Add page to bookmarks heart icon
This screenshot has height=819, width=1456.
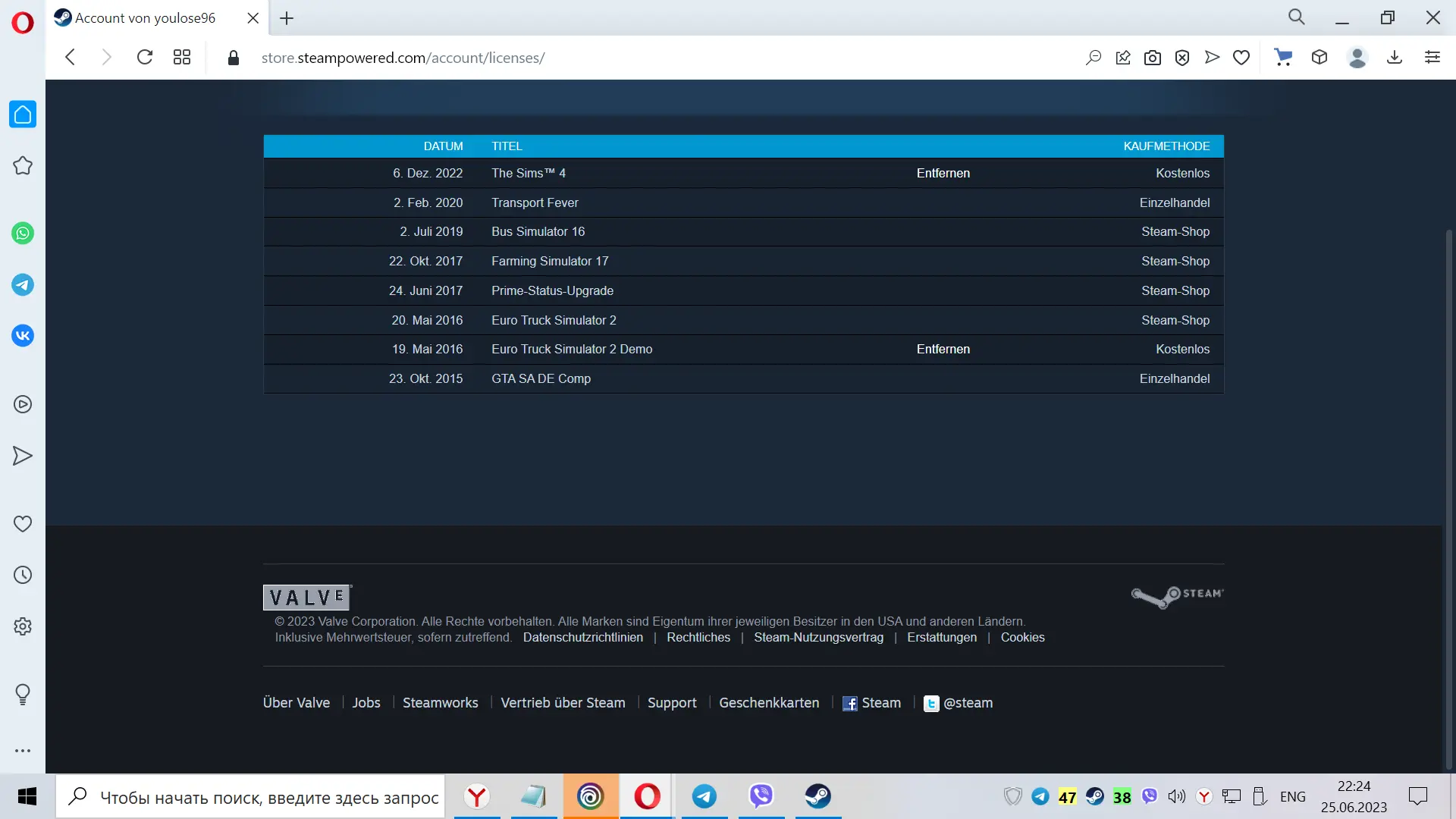click(x=1241, y=58)
